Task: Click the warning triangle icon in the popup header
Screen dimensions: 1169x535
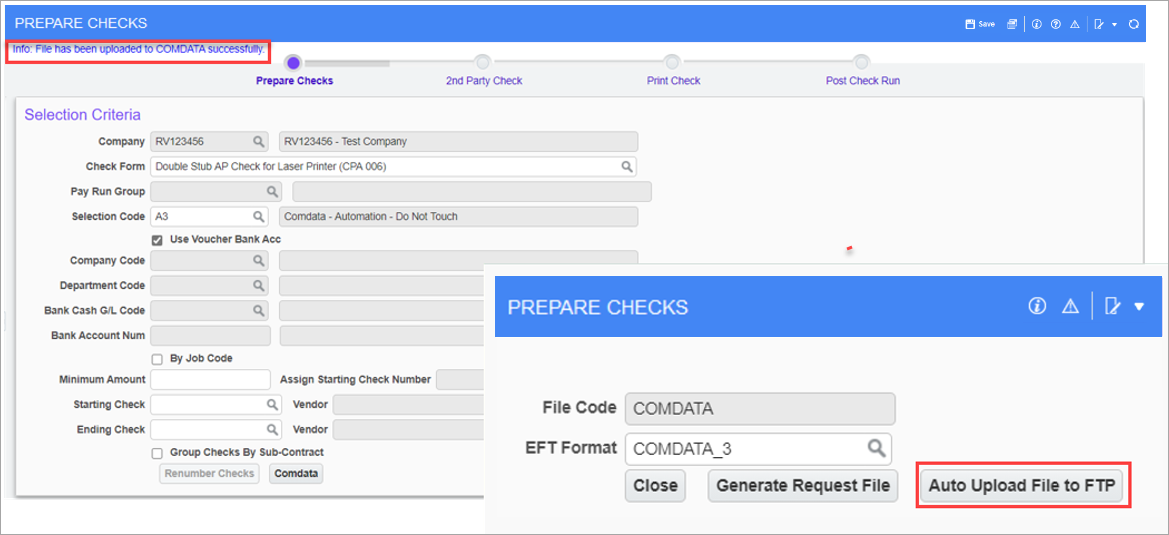Action: tap(1071, 306)
